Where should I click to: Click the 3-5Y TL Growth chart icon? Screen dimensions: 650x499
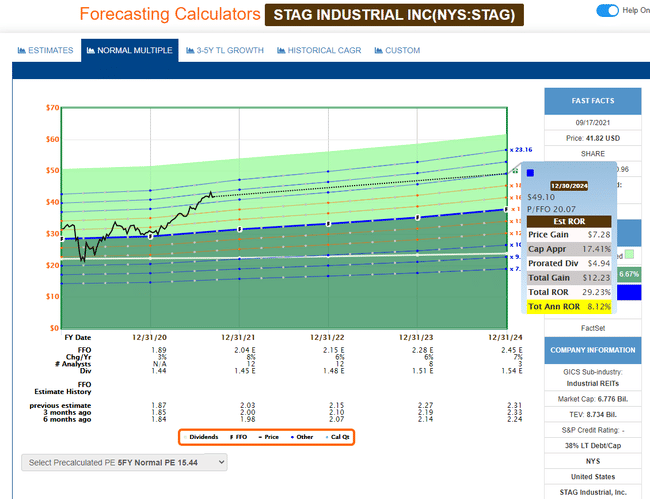190,50
